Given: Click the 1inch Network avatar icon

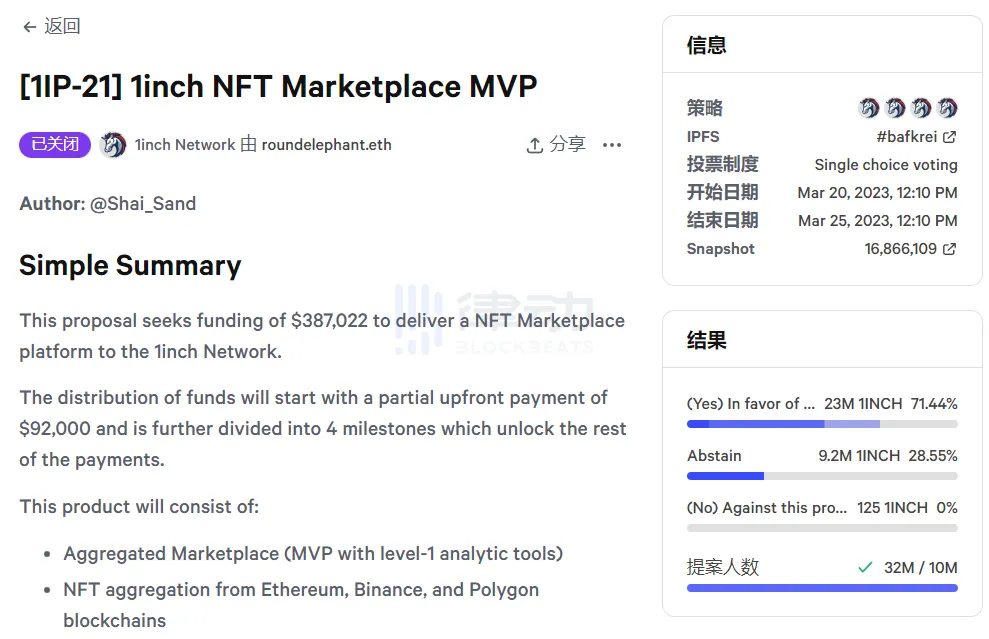Looking at the screenshot, I should [113, 145].
